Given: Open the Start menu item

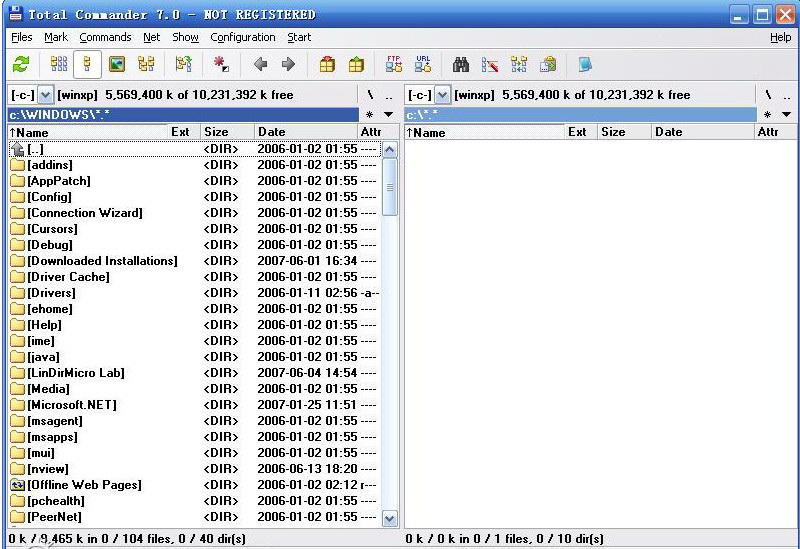Looking at the screenshot, I should pyautogui.click(x=299, y=37).
